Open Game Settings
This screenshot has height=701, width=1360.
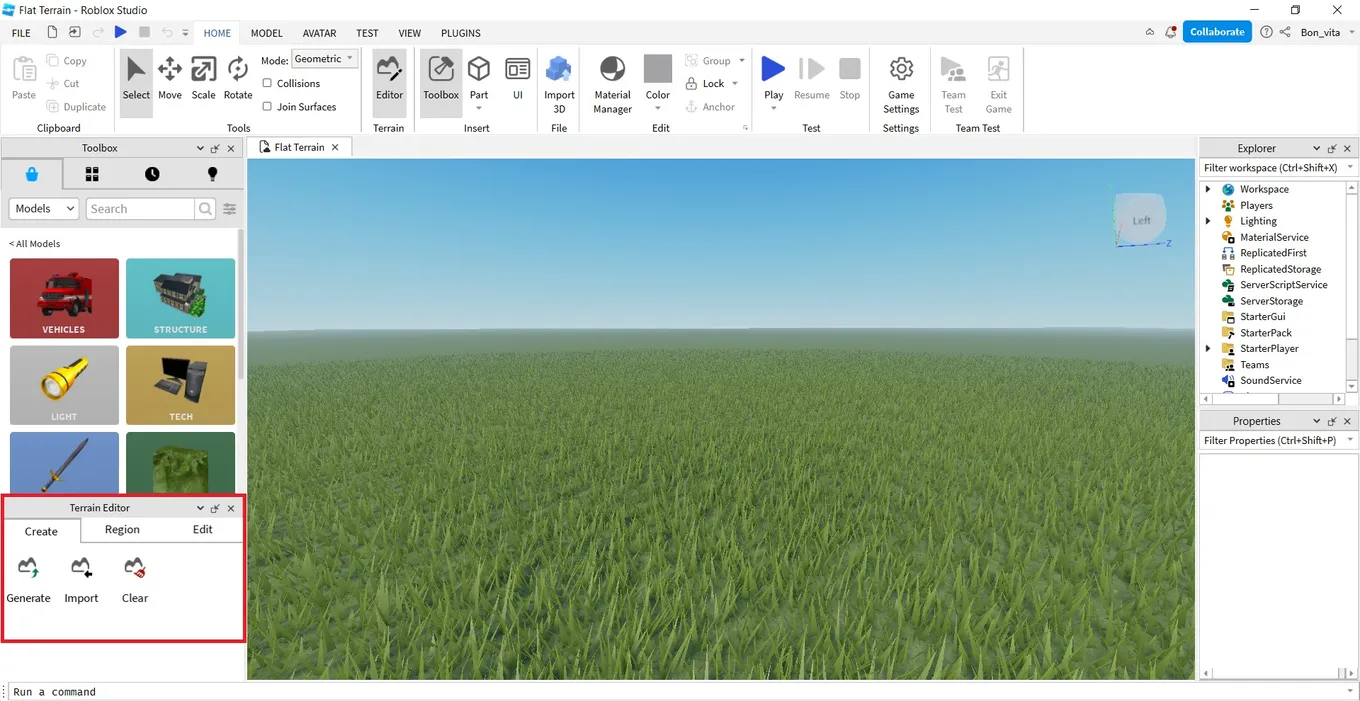coord(901,85)
